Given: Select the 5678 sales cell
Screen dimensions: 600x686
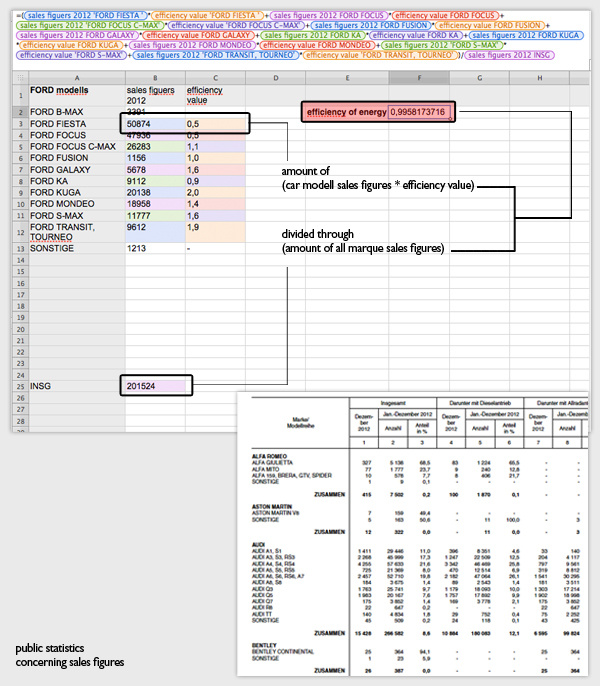Looking at the screenshot, I should [155, 170].
